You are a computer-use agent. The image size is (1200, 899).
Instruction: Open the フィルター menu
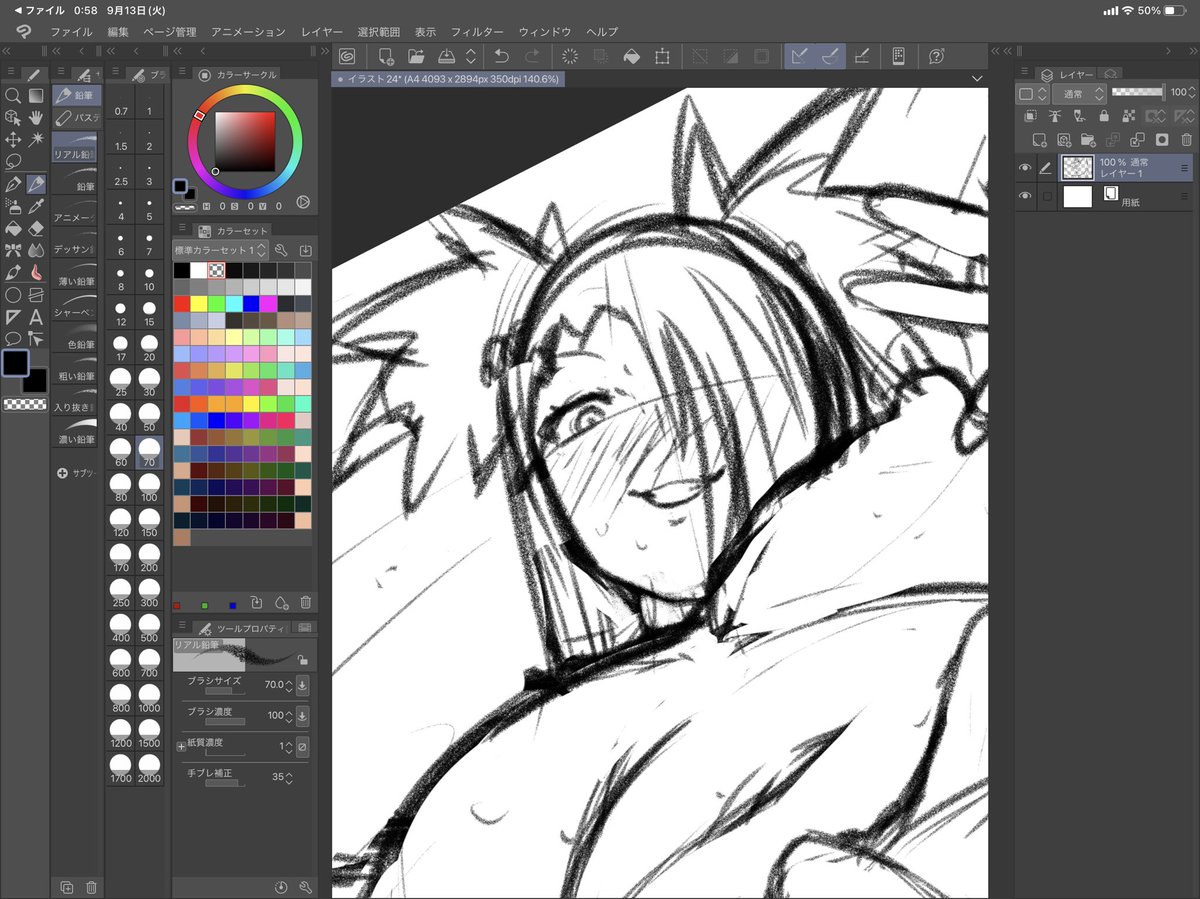[478, 31]
